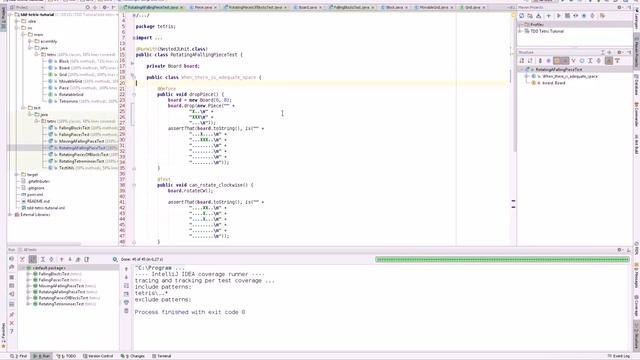Click the rerun tests icon in the Run panel

pos(11,259)
